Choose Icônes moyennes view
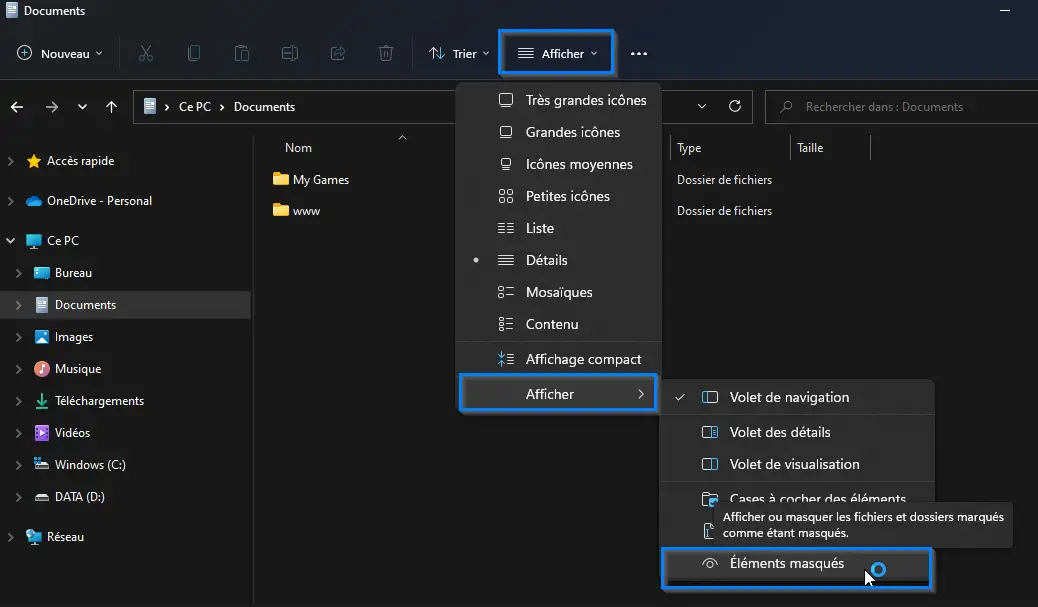The height and width of the screenshot is (607, 1038). coord(559,164)
